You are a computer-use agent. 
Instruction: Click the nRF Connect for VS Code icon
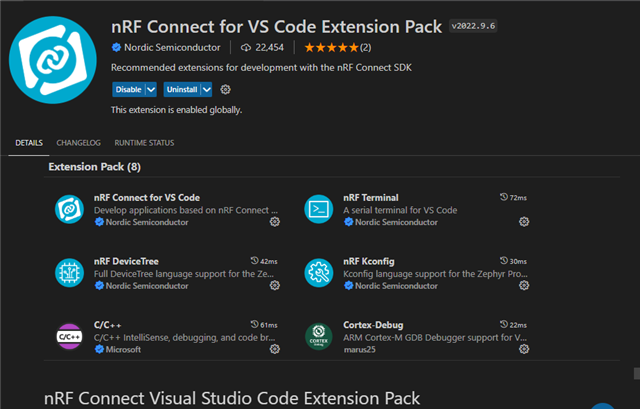(x=69, y=209)
